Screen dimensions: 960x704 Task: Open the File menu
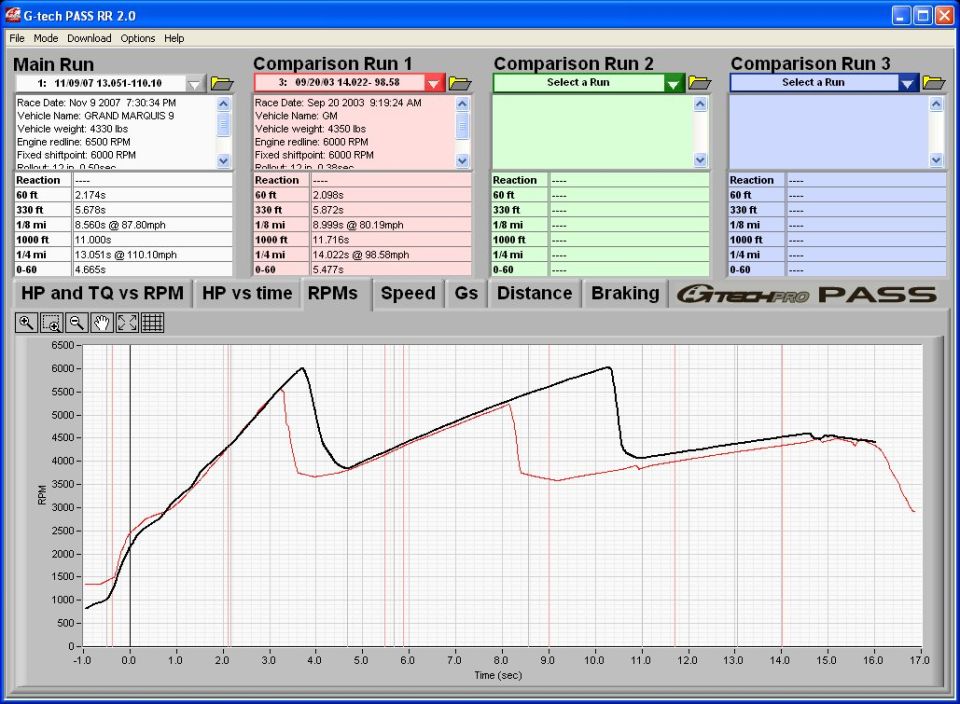(x=17, y=38)
